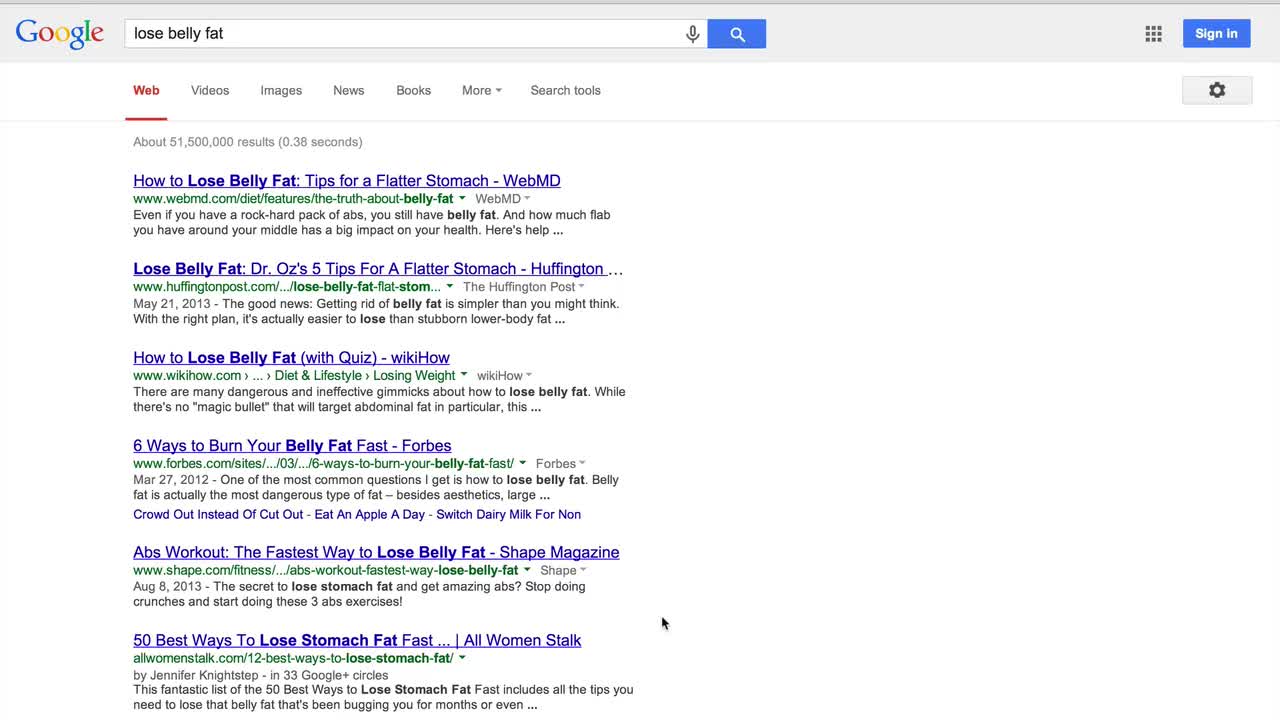1280x720 pixels.
Task: Open Search tools options
Action: click(565, 90)
